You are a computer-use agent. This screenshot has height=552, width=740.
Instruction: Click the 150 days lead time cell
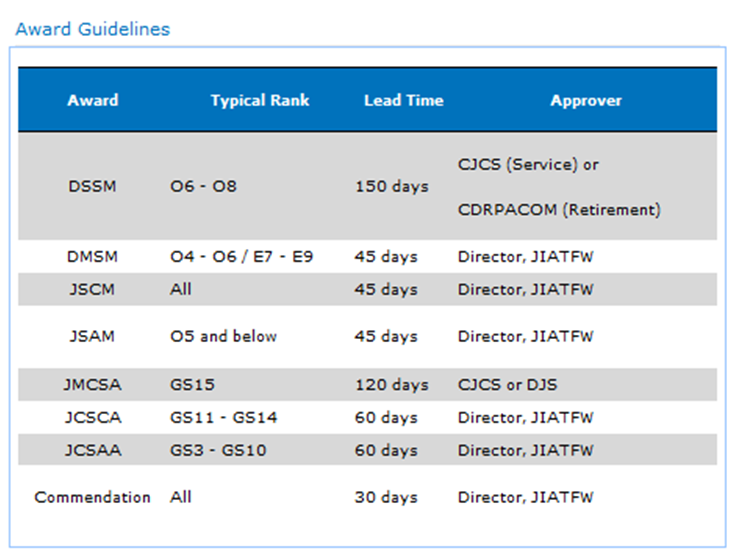tap(391, 186)
